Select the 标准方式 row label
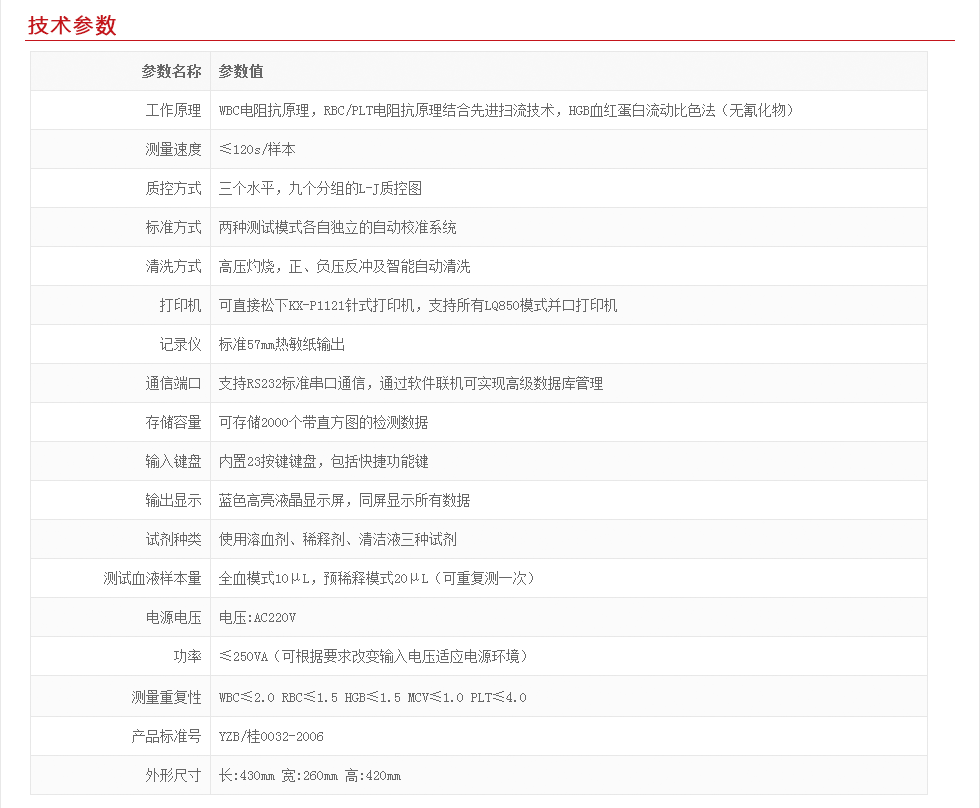The image size is (980, 808). point(173,227)
